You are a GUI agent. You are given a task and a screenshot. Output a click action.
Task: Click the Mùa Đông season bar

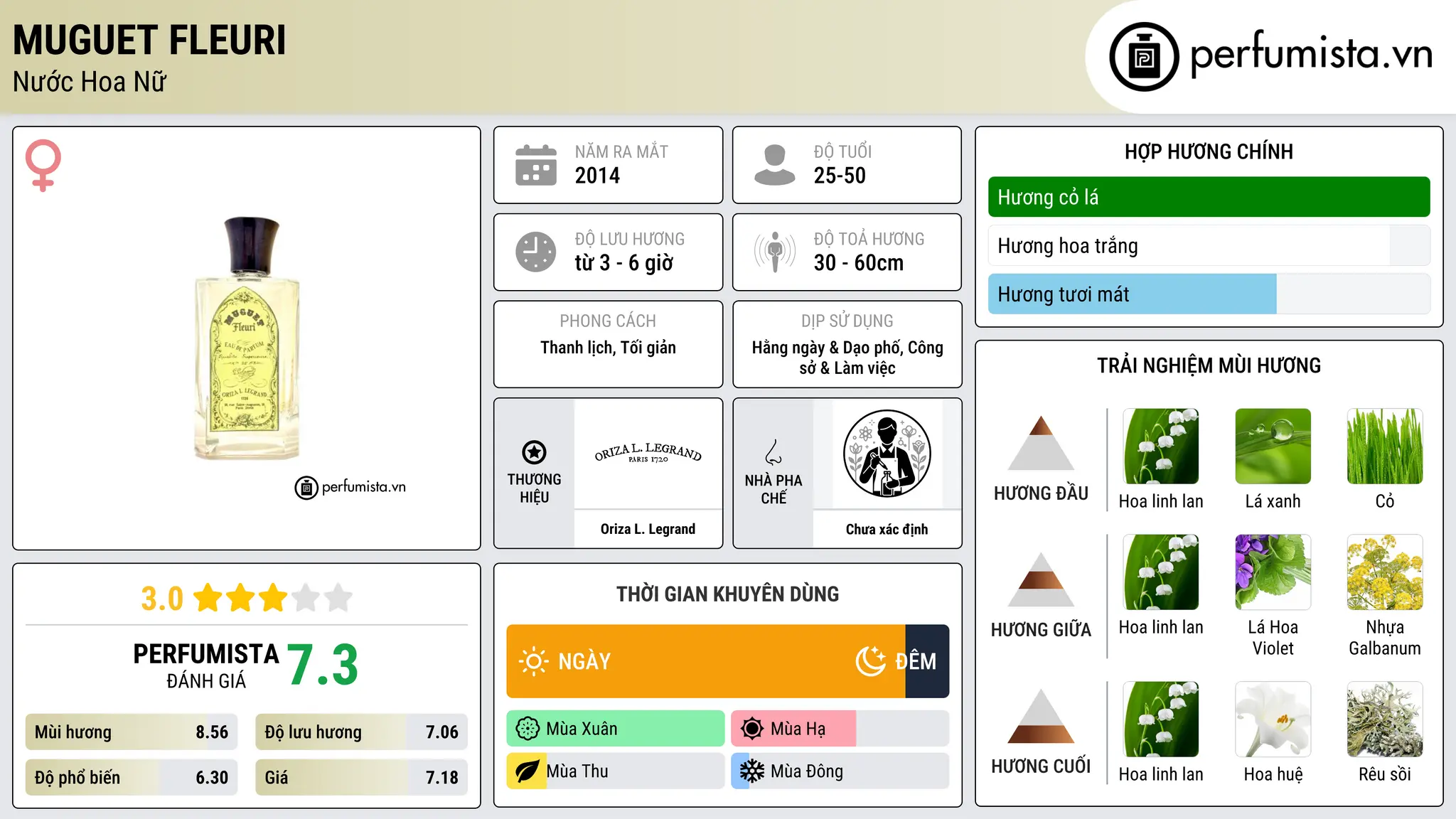pos(840,771)
